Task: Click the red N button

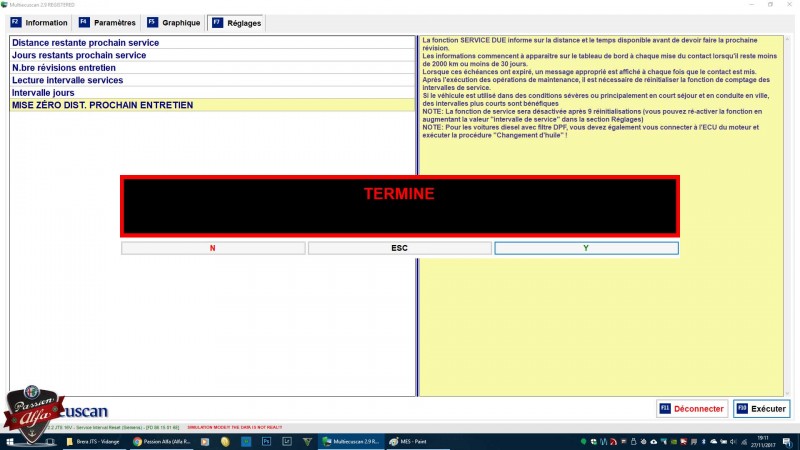Action: 212,248
